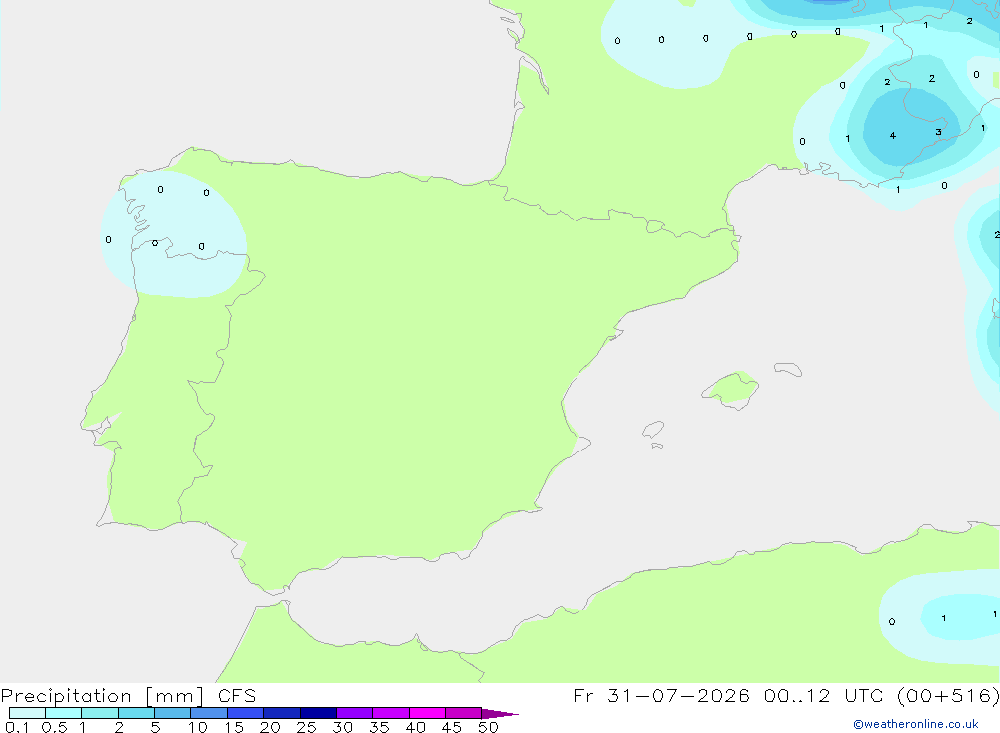Viewport: 1000px width, 733px height.
Task: Select the 1–2 mm legend color swatch
Action: coord(100,713)
